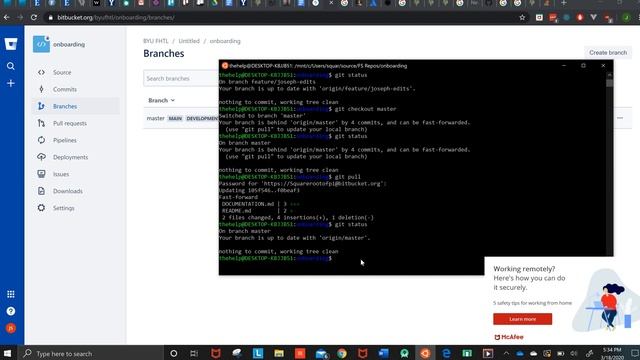Focus the Search branches field
The image size is (640, 360).
181,78
